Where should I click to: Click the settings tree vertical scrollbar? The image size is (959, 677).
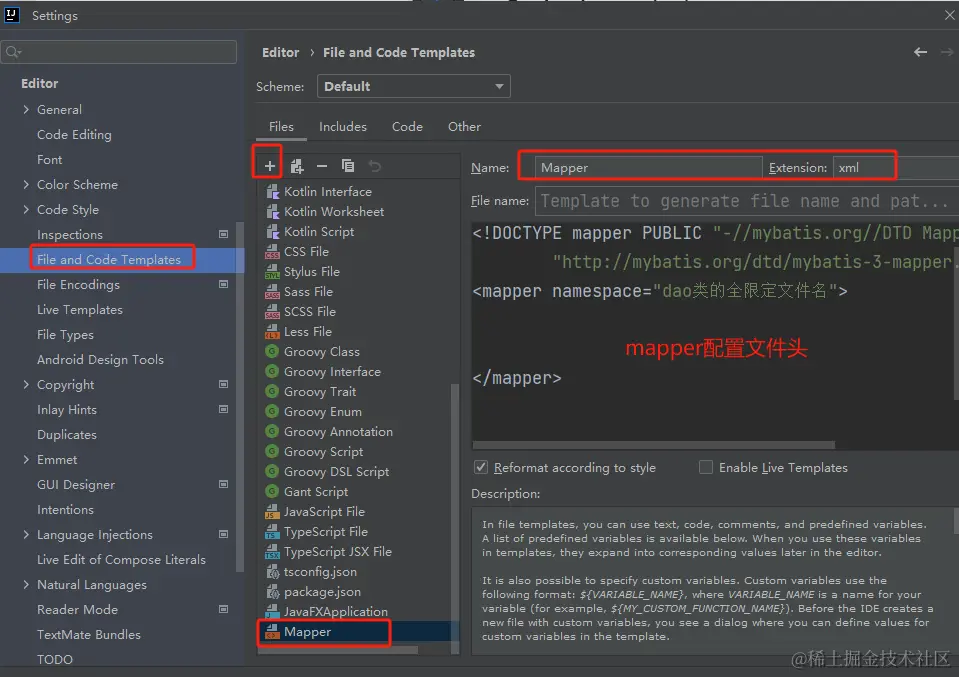[x=240, y=398]
